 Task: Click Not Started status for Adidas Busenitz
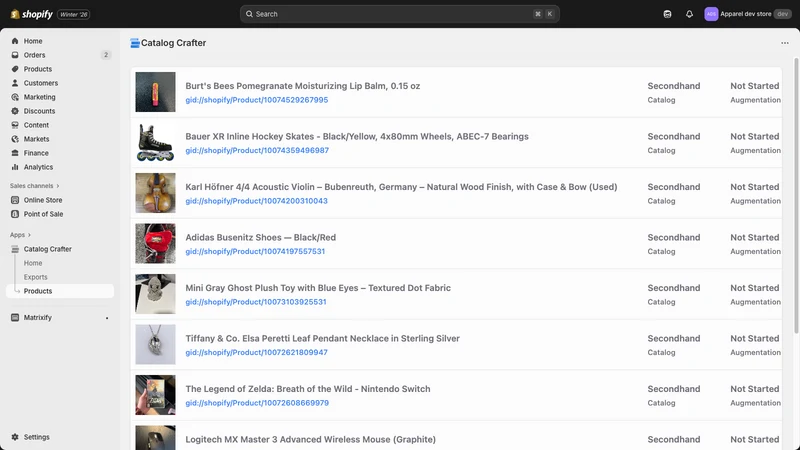pos(755,237)
